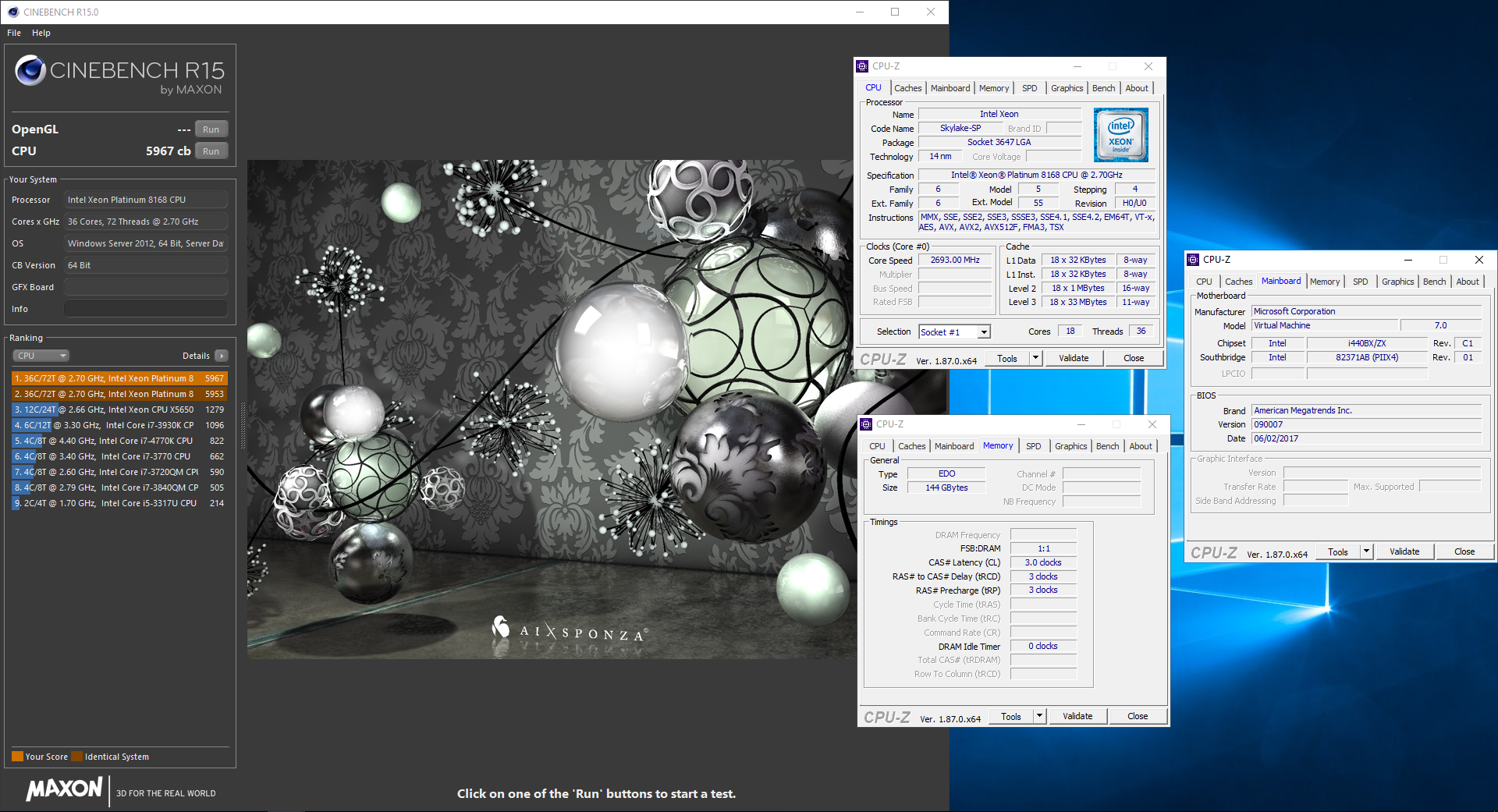Viewport: 1498px width, 812px height.
Task: Open the Help menu in Cinebench
Action: pyautogui.click(x=41, y=33)
